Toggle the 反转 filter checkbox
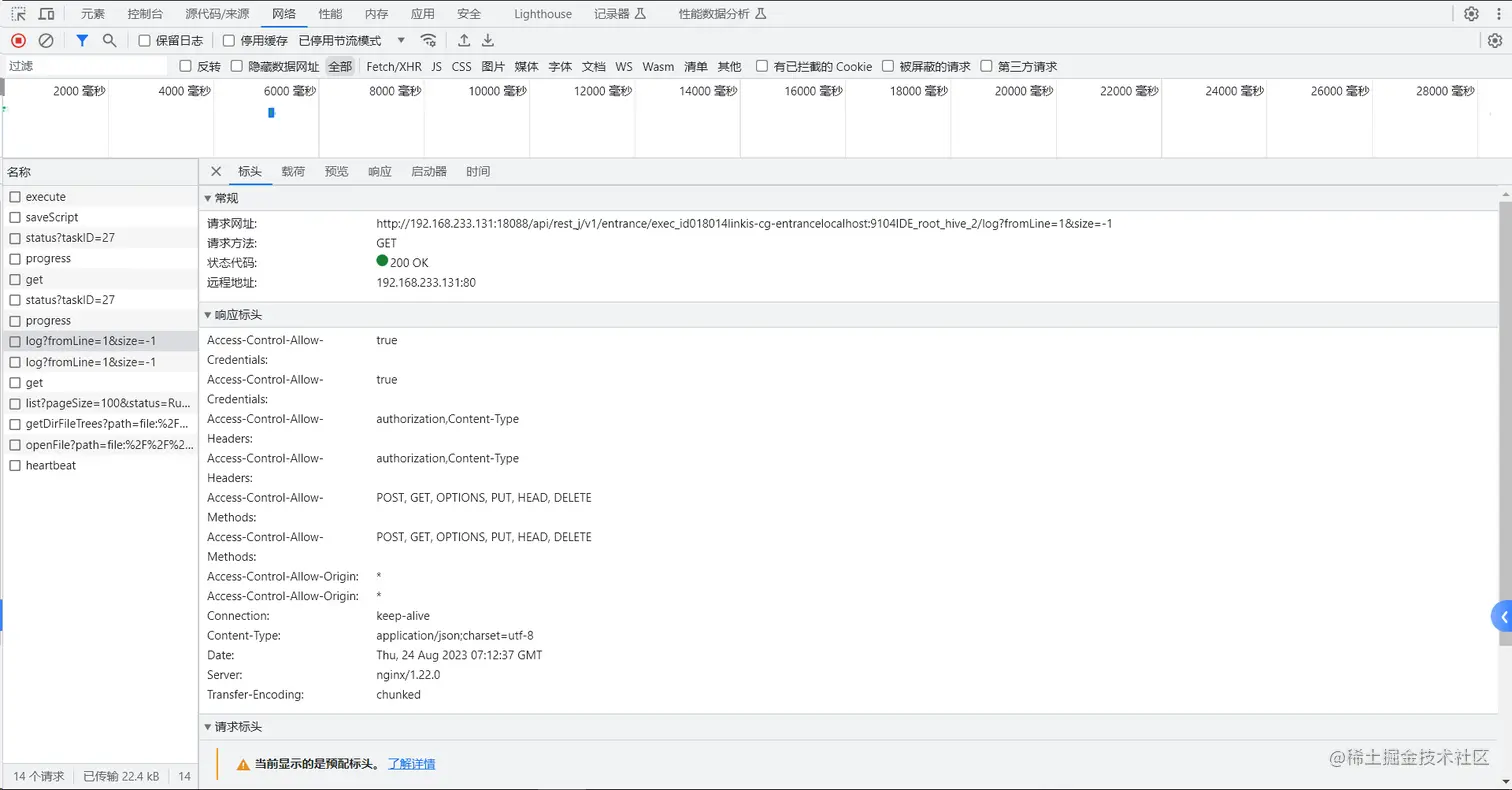Screen dimensions: 1512x790 (185, 67)
